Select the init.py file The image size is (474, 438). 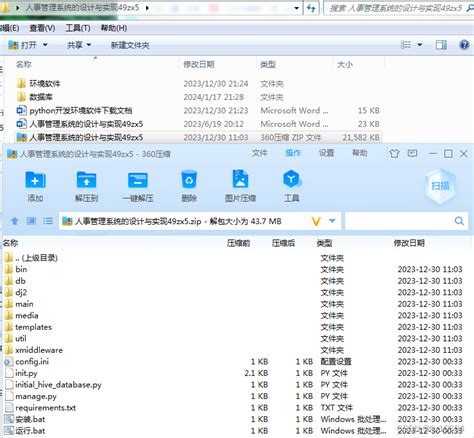[x=26, y=373]
